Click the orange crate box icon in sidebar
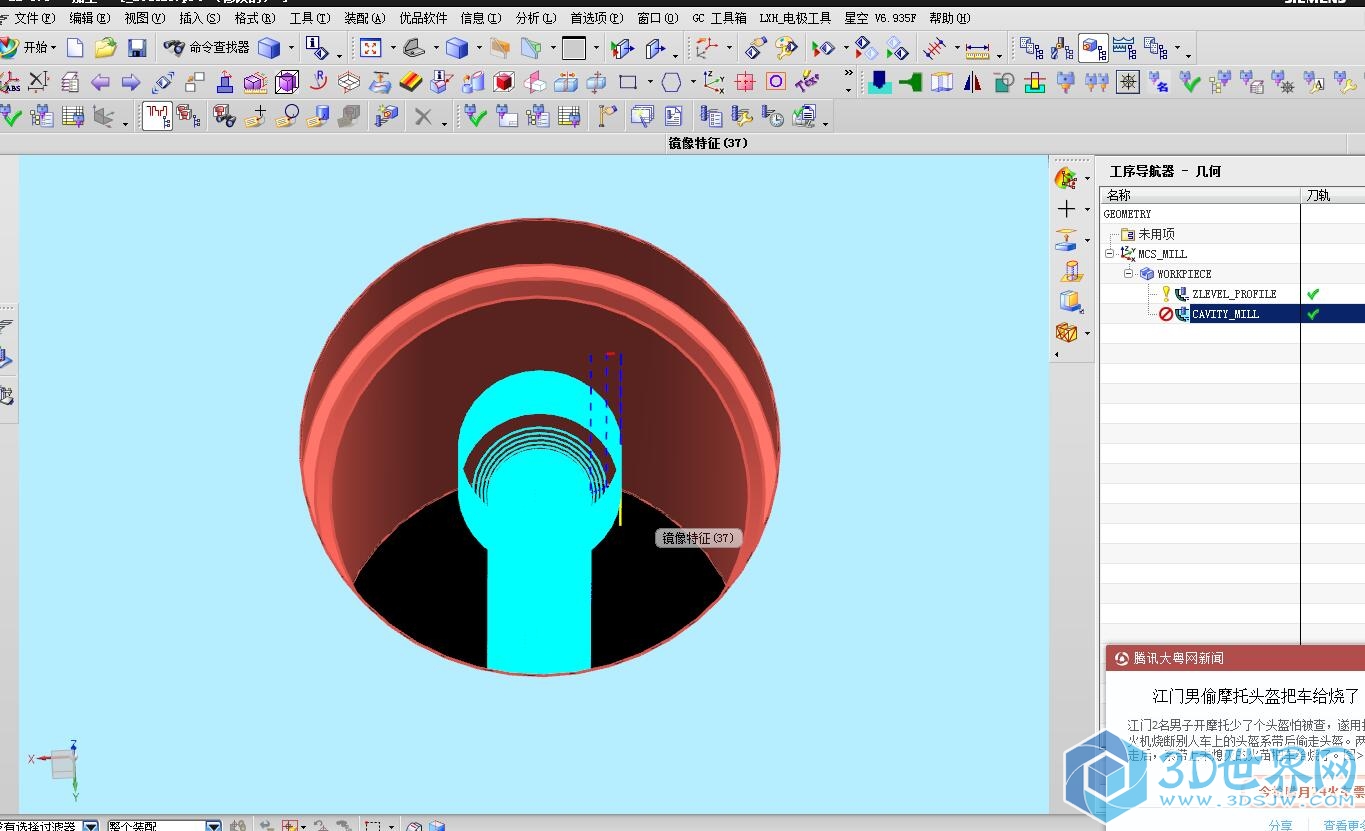 (1067, 332)
